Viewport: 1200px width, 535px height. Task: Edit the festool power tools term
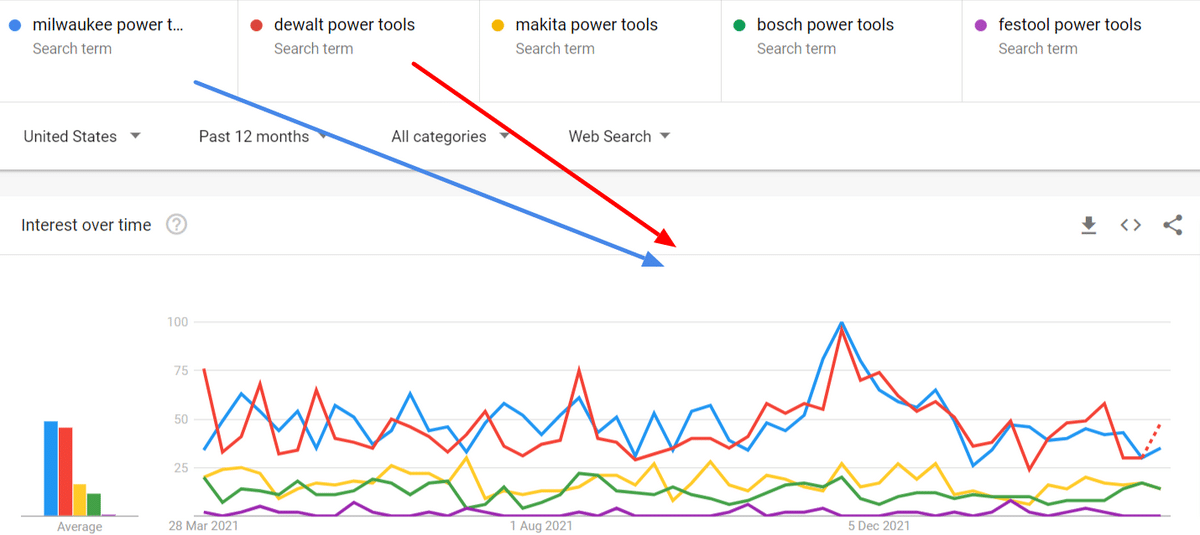(1069, 25)
